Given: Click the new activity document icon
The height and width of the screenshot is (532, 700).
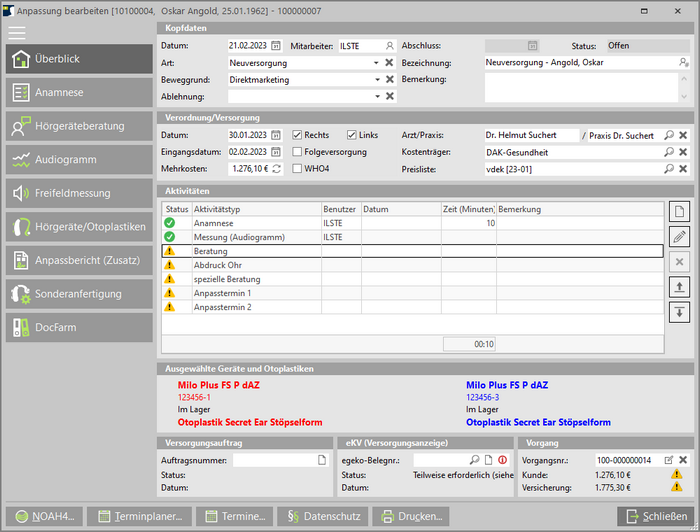Looking at the screenshot, I should pyautogui.click(x=679, y=211).
